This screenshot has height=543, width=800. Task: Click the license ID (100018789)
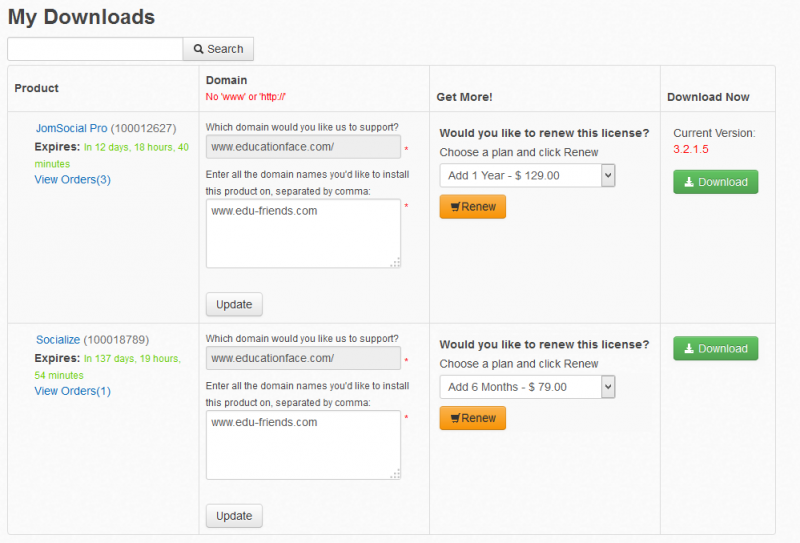116,340
